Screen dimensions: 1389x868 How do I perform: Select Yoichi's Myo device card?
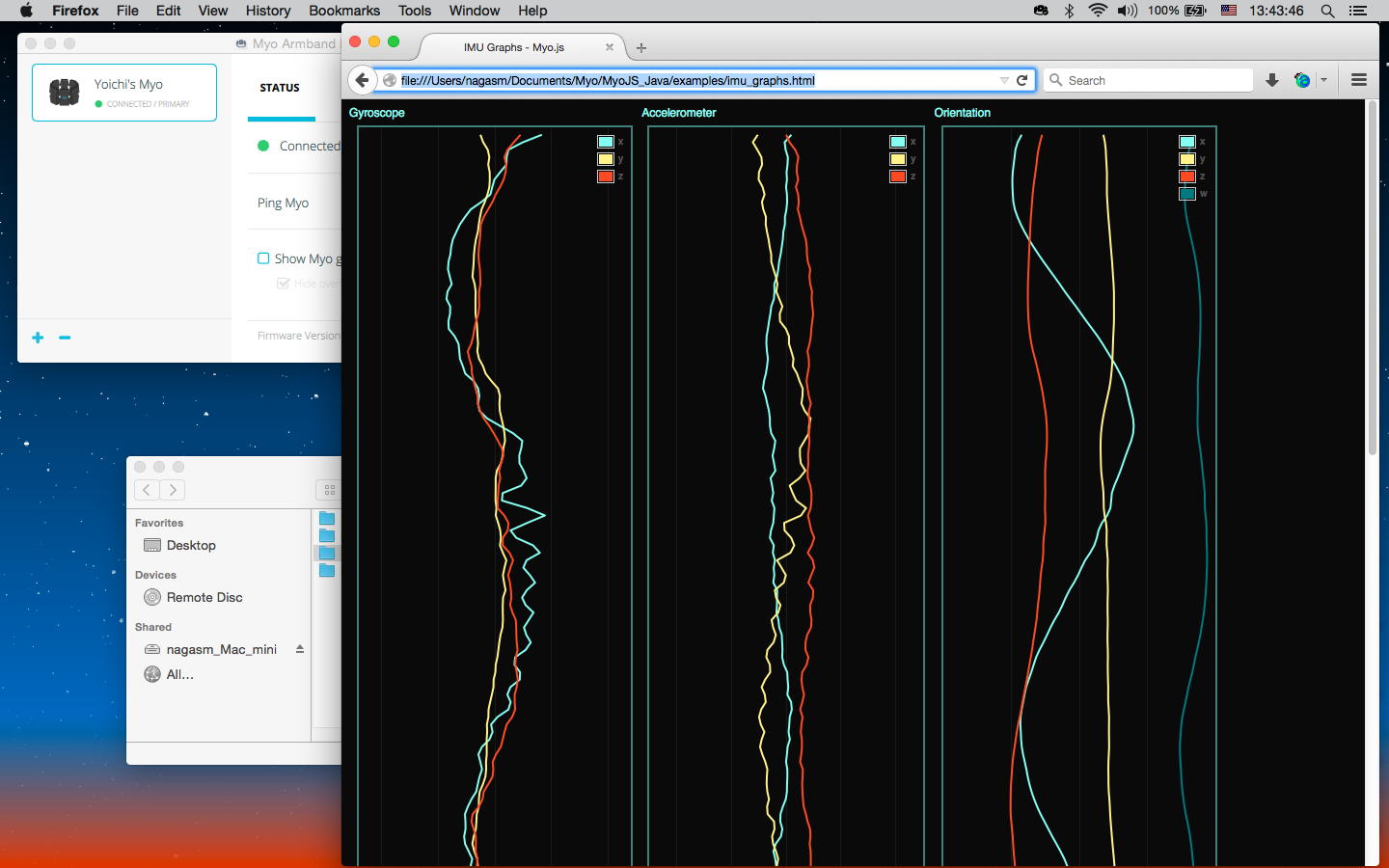click(124, 93)
